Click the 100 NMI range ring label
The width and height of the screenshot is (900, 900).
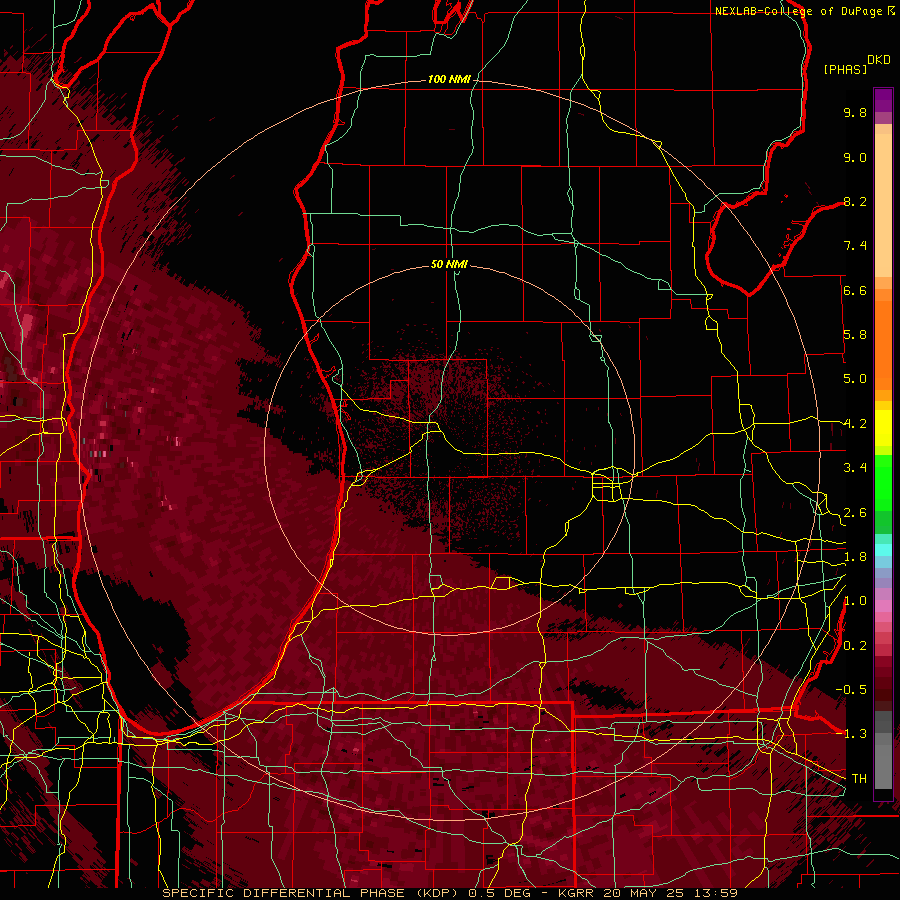(x=449, y=79)
